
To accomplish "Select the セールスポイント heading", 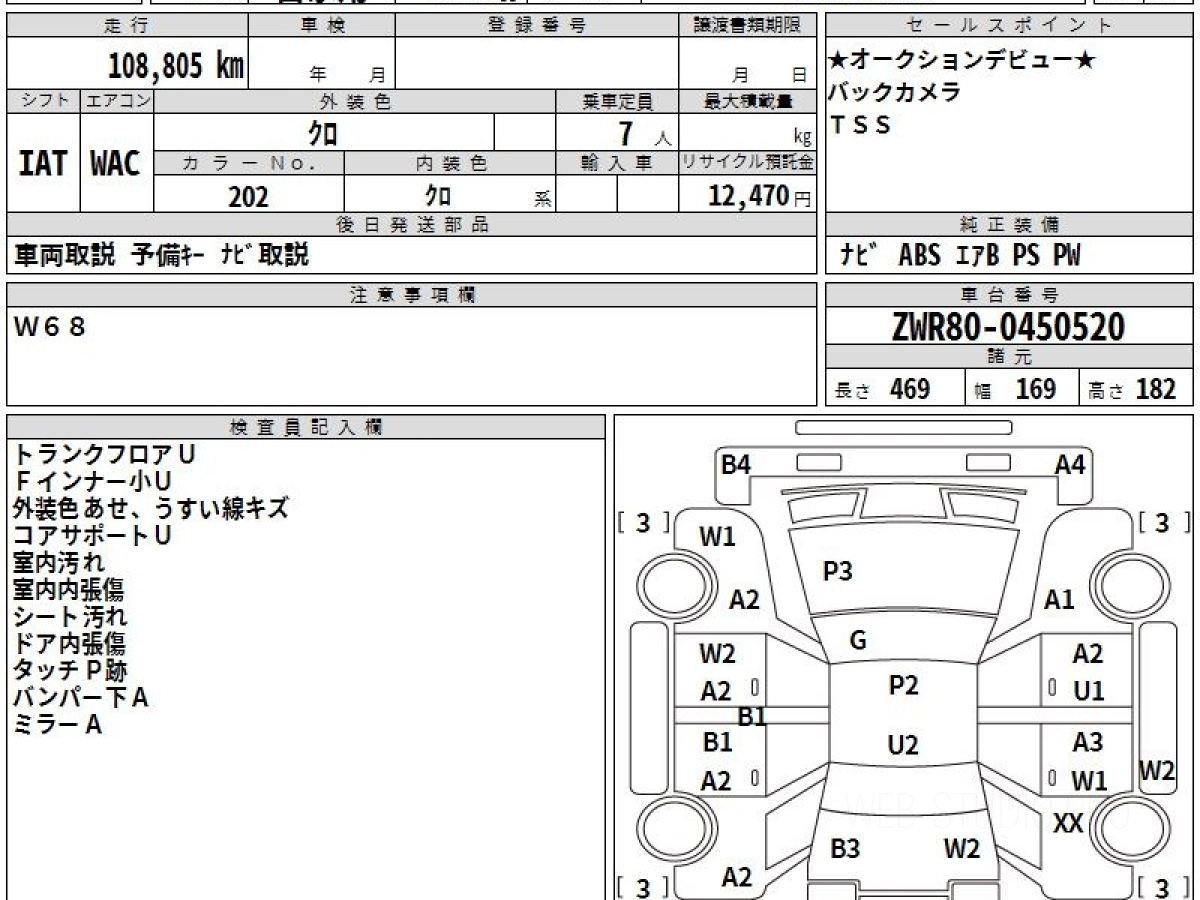I will 1010,26.
